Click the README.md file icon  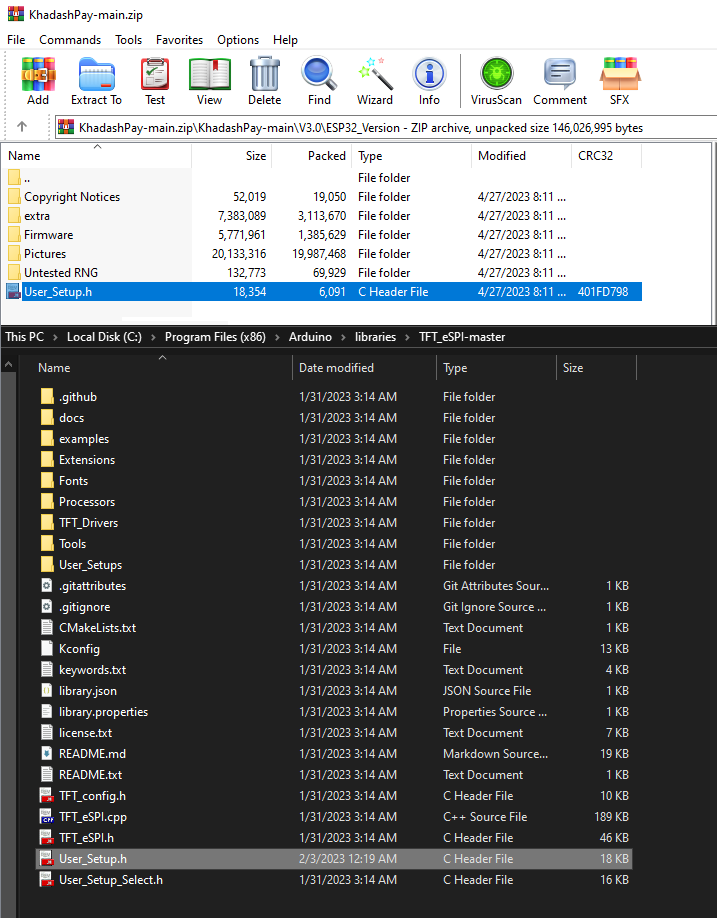coord(47,753)
